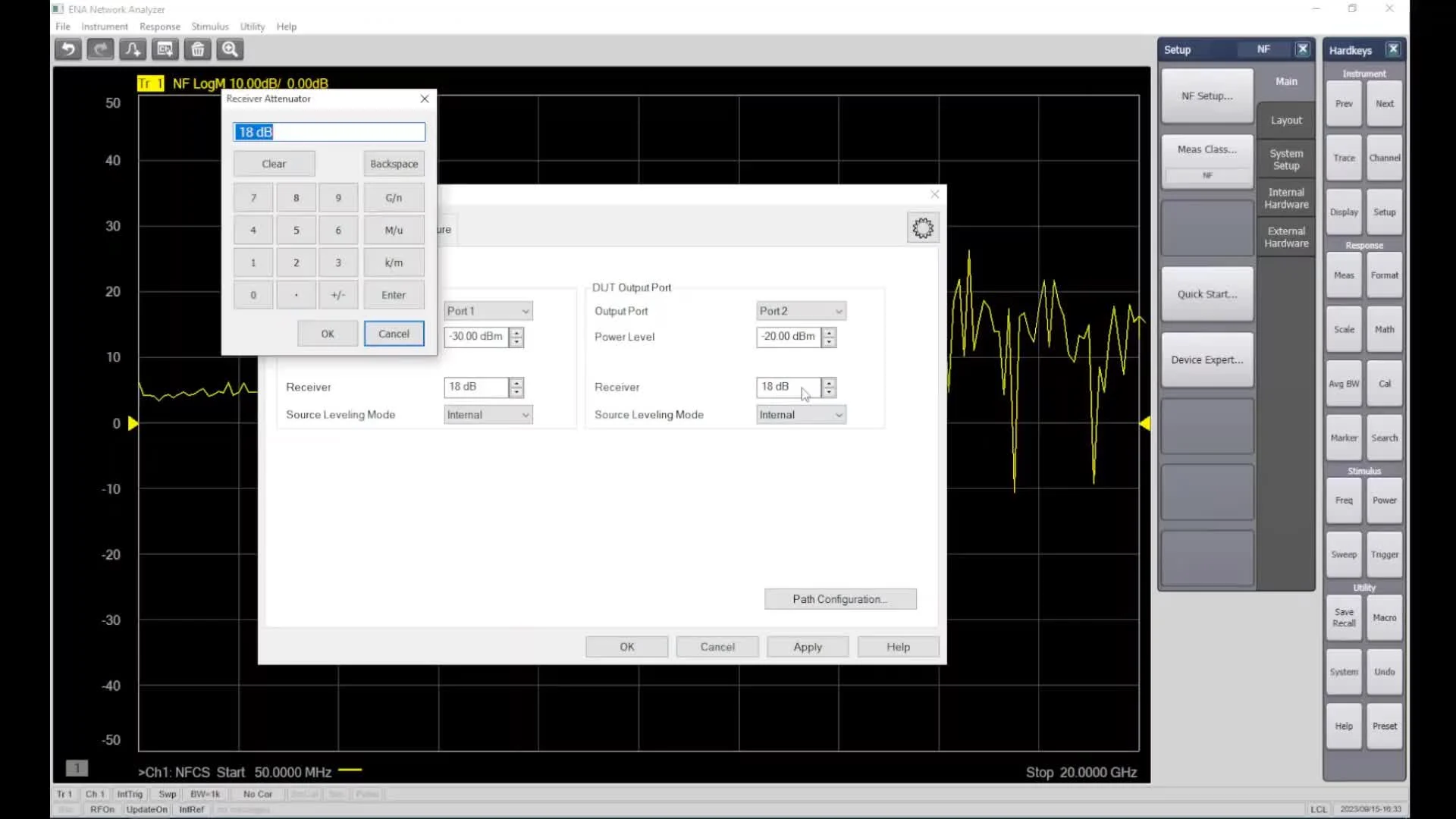This screenshot has width=1456, height=819.
Task: Switch to the Layout softkey tab
Action: point(1286,121)
